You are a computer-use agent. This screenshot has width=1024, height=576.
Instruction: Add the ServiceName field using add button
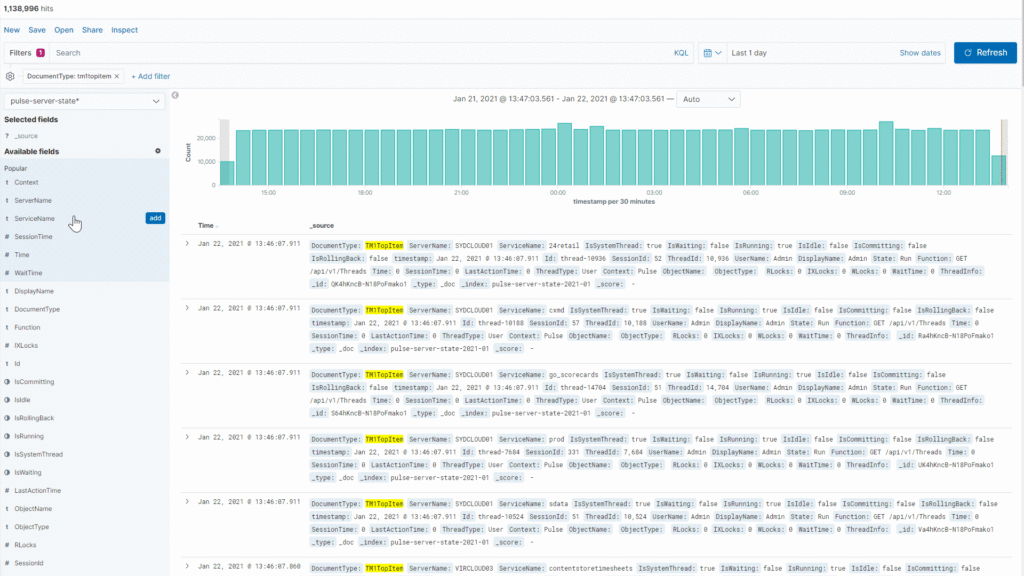(x=155, y=218)
